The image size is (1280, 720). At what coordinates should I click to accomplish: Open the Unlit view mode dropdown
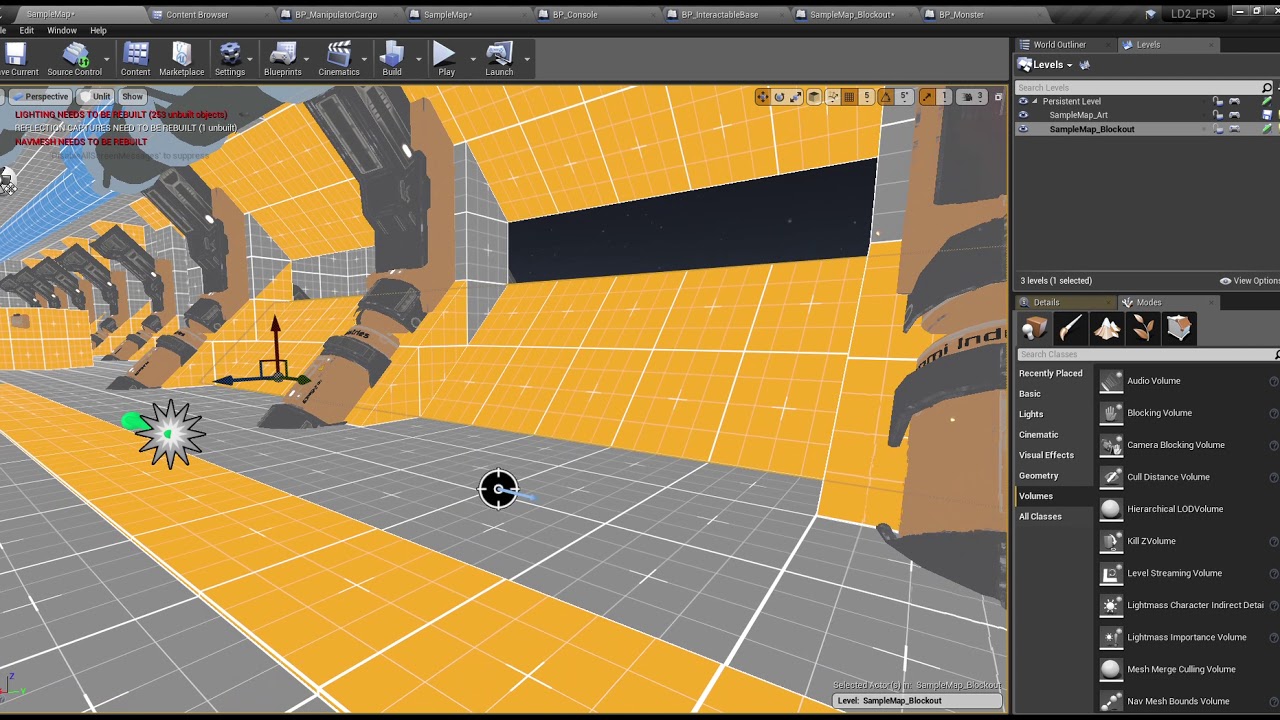[x=97, y=97]
